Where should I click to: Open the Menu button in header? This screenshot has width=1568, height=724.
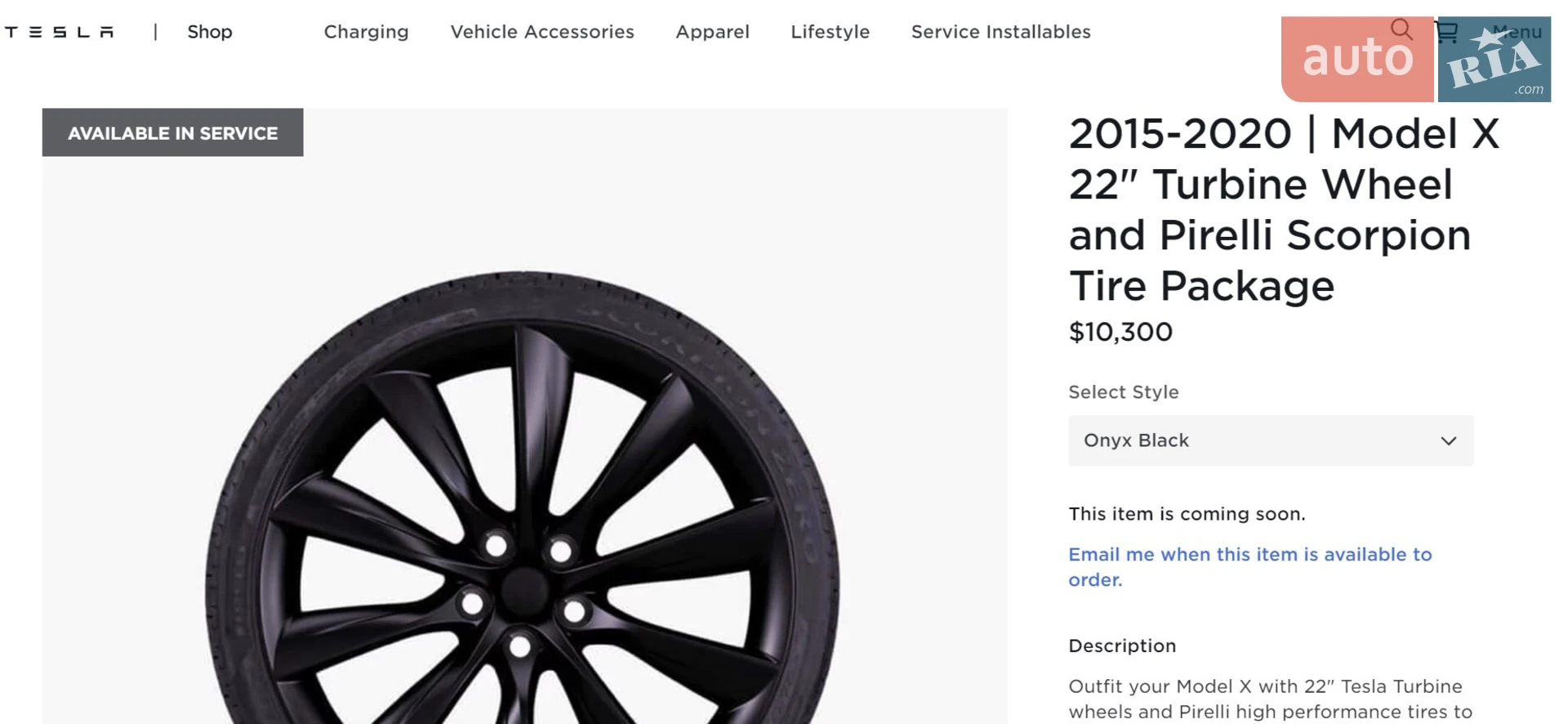[1517, 32]
